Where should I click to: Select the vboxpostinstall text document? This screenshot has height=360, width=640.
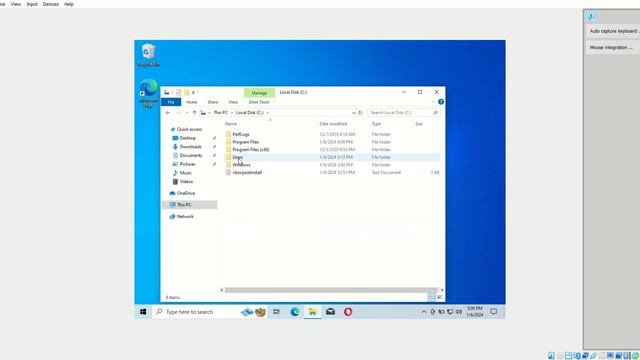(x=247, y=173)
